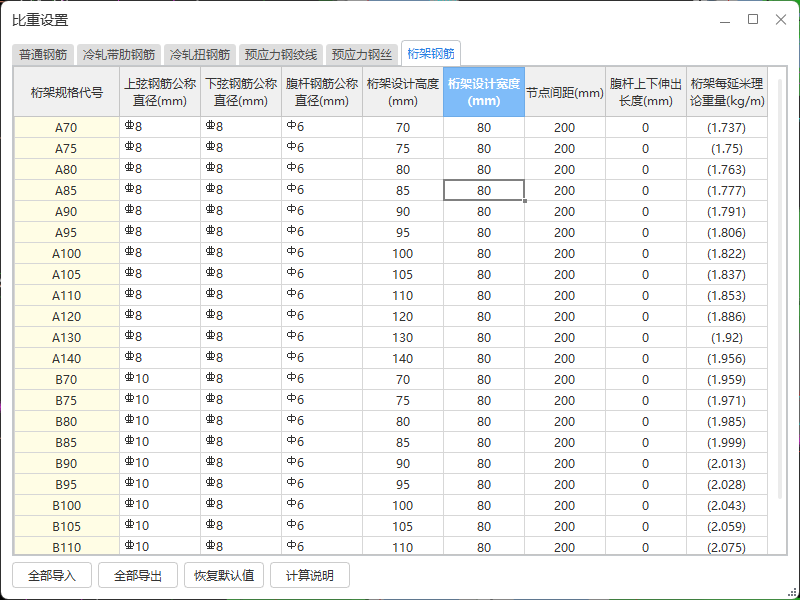Click the 桁架设计高度 column header
800x600 pixels.
coord(403,92)
